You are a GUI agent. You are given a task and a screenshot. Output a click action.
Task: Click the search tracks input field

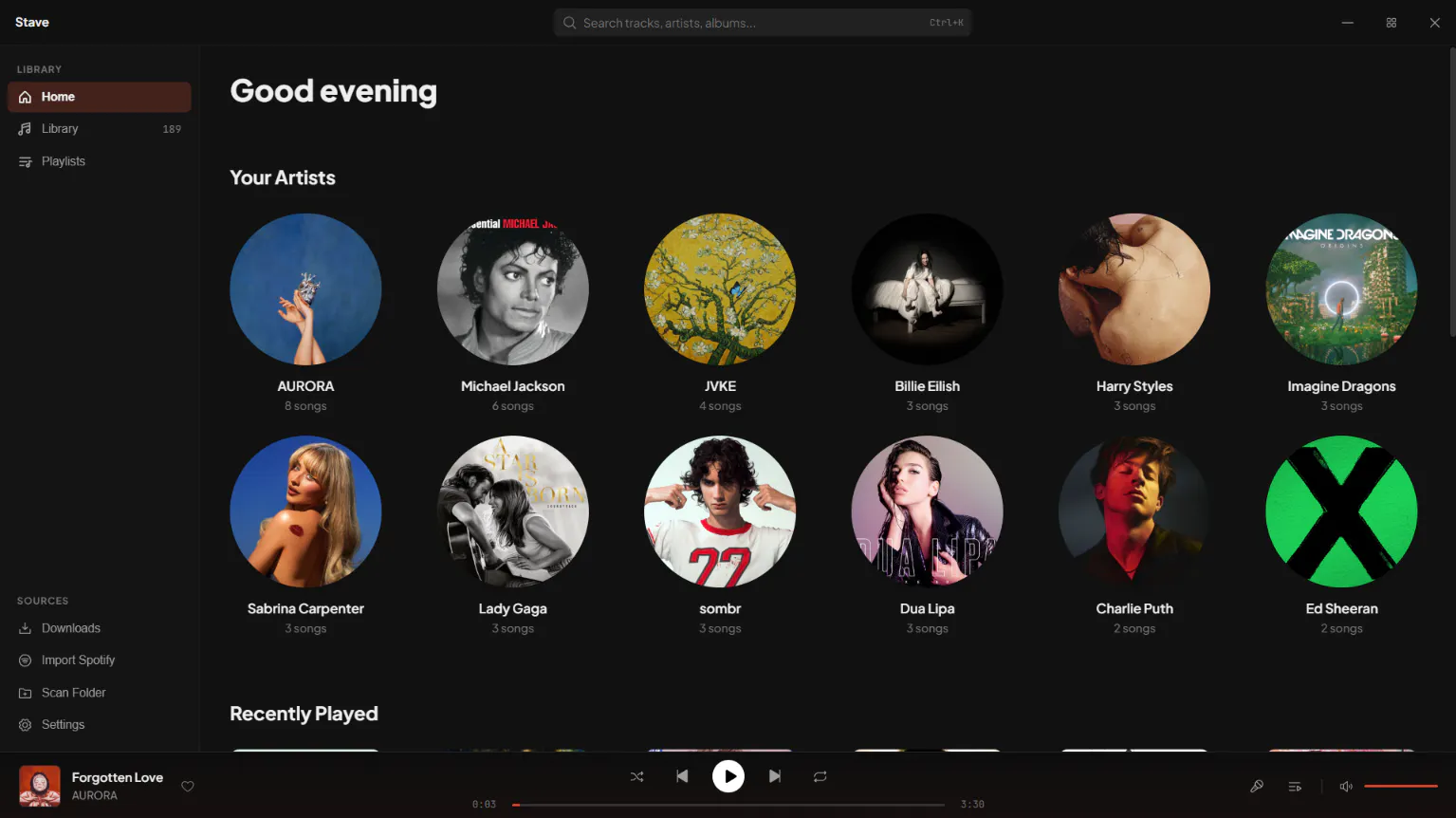click(763, 23)
